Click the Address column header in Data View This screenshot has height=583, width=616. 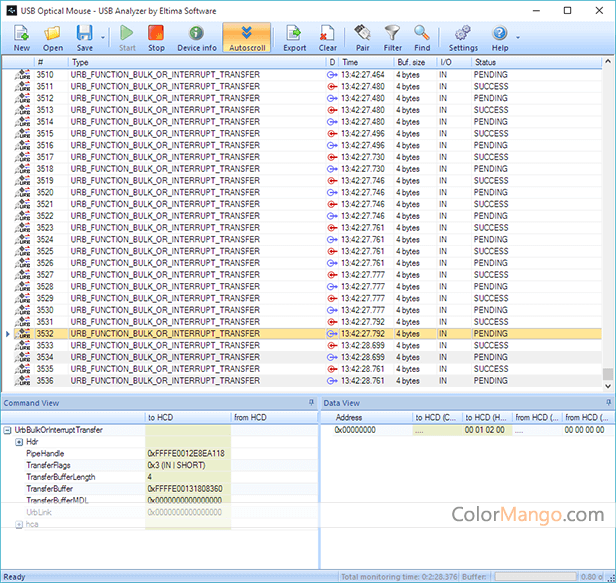pyautogui.click(x=367, y=417)
